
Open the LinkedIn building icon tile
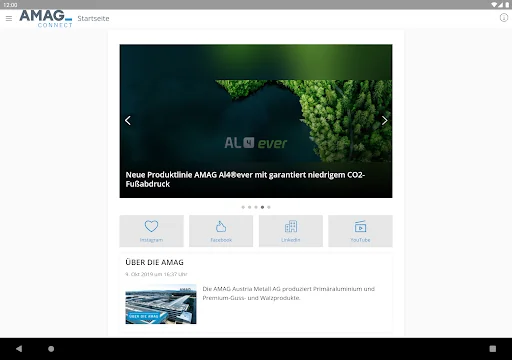point(291,231)
